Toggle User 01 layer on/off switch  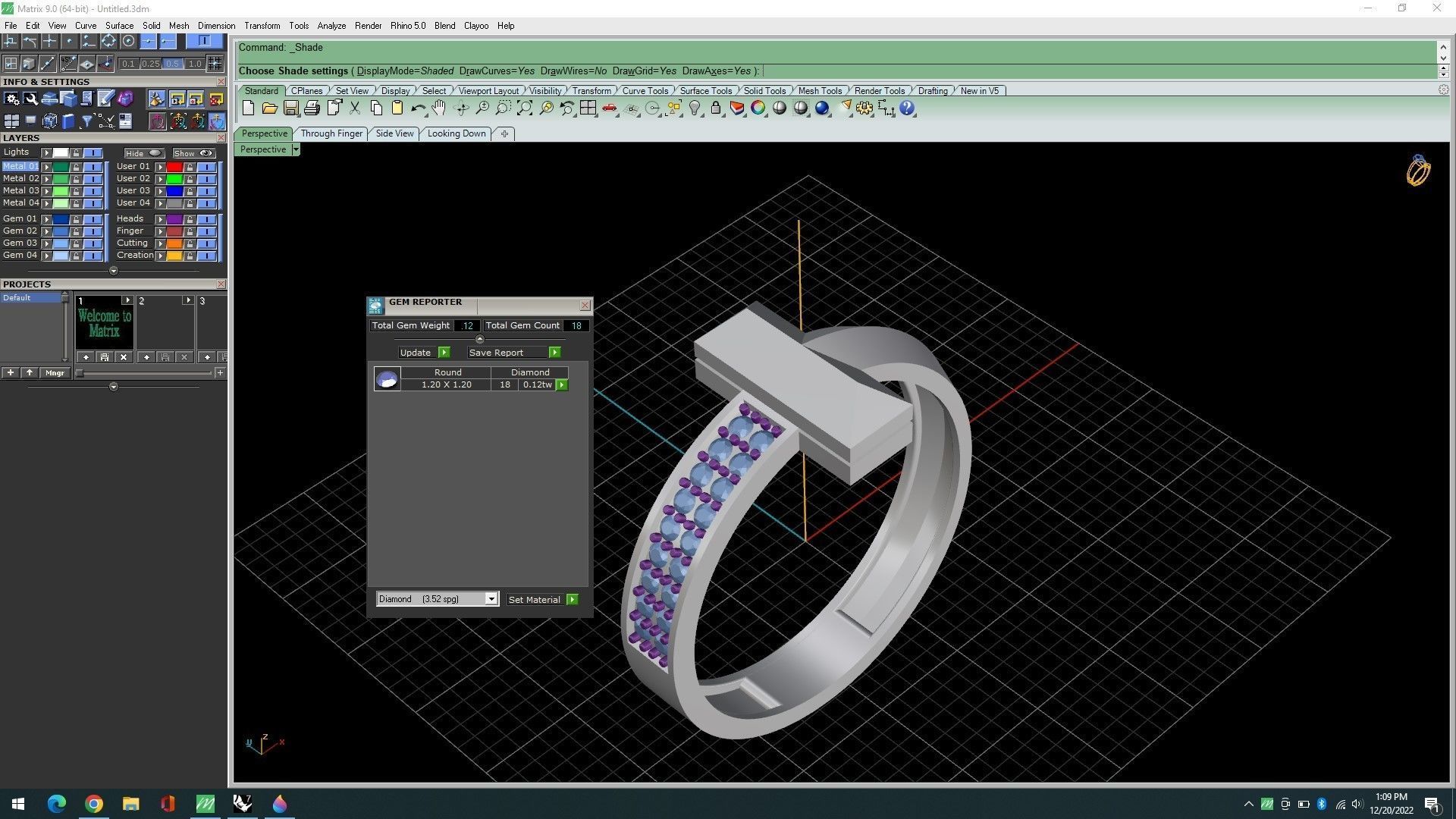[207, 167]
